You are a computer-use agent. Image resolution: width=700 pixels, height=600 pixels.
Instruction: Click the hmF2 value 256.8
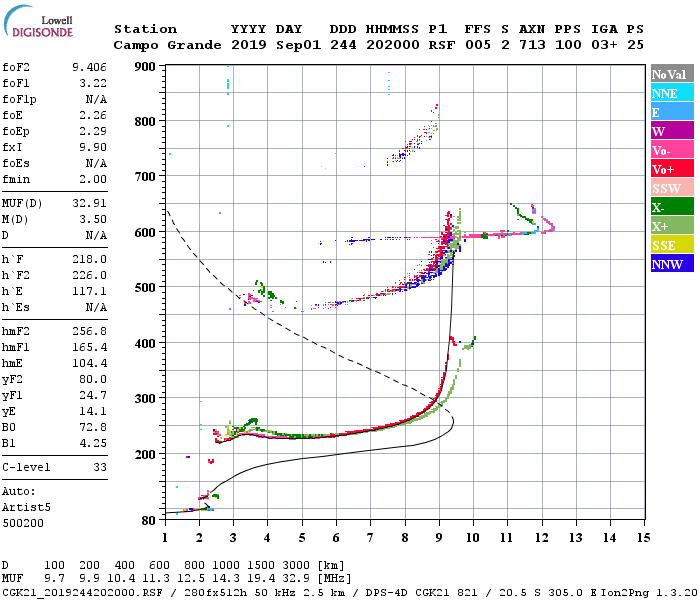(x=89, y=331)
